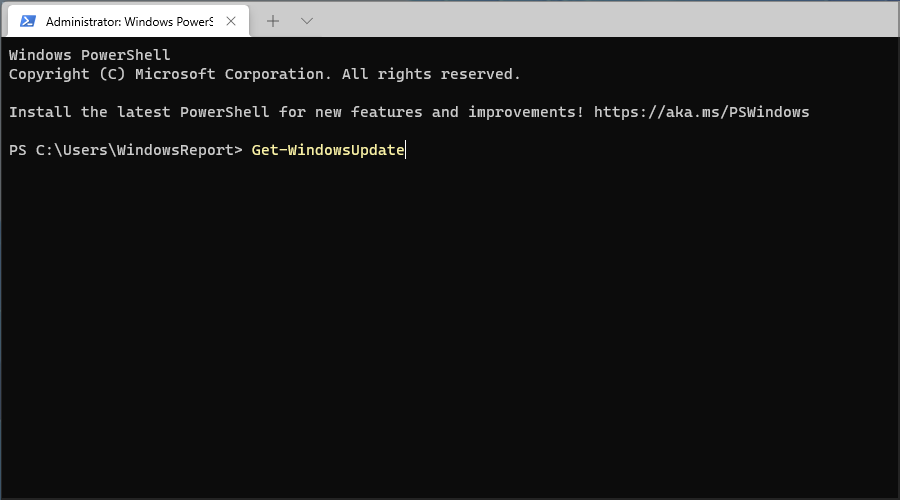Click the PowerShell icon in the tab
Image resolution: width=900 pixels, height=500 pixels.
click(x=28, y=21)
